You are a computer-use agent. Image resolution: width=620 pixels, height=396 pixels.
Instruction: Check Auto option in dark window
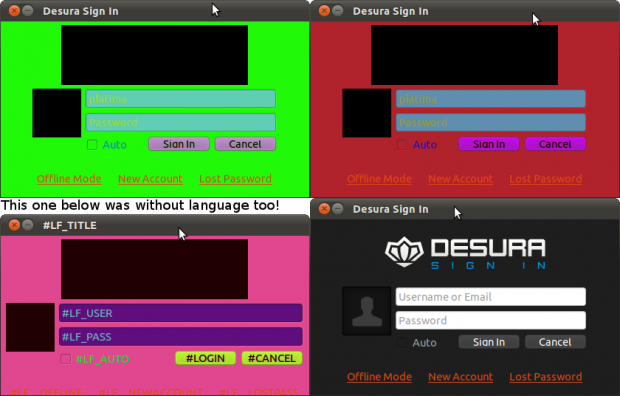[402, 343]
